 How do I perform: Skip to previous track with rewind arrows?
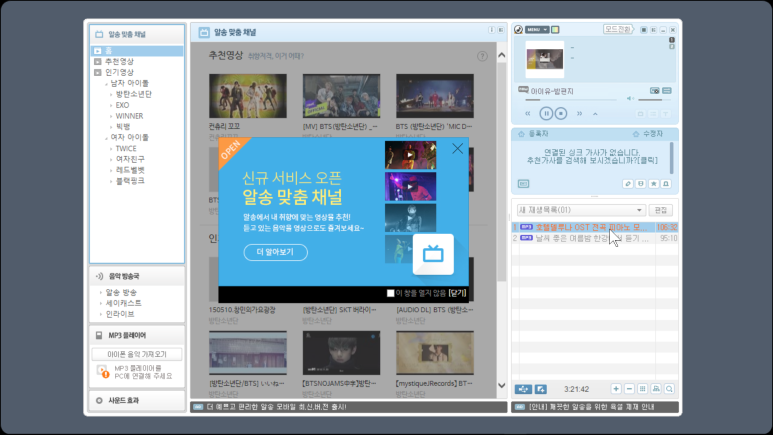tap(528, 113)
